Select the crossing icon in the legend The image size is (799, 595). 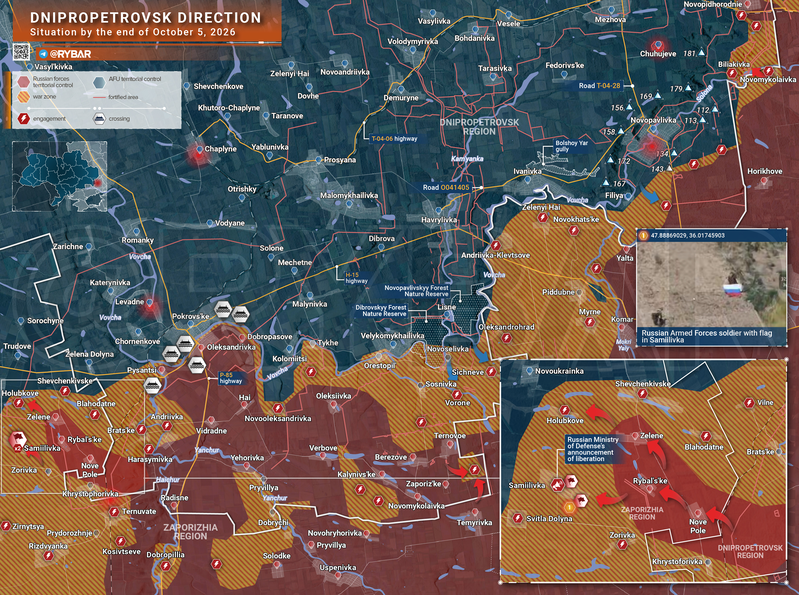click(x=99, y=119)
